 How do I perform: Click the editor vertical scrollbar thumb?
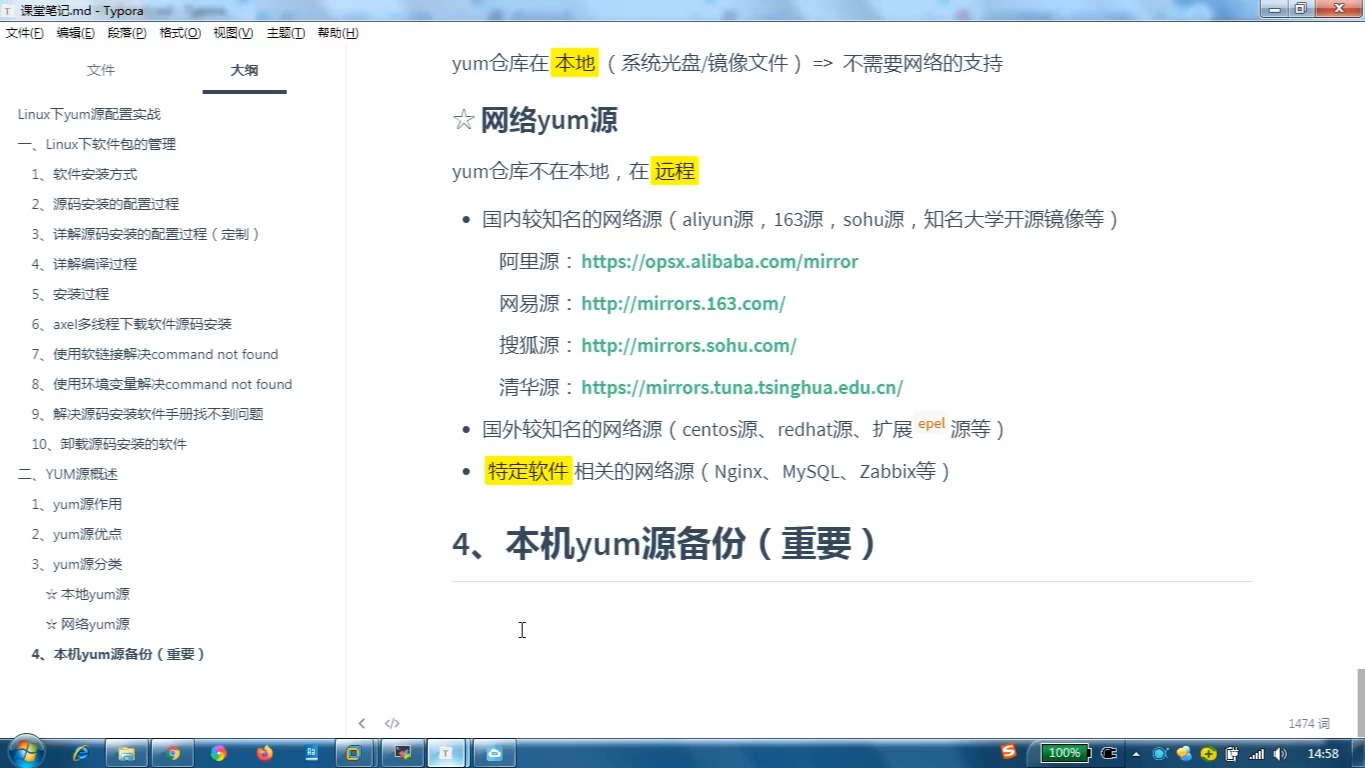1359,701
